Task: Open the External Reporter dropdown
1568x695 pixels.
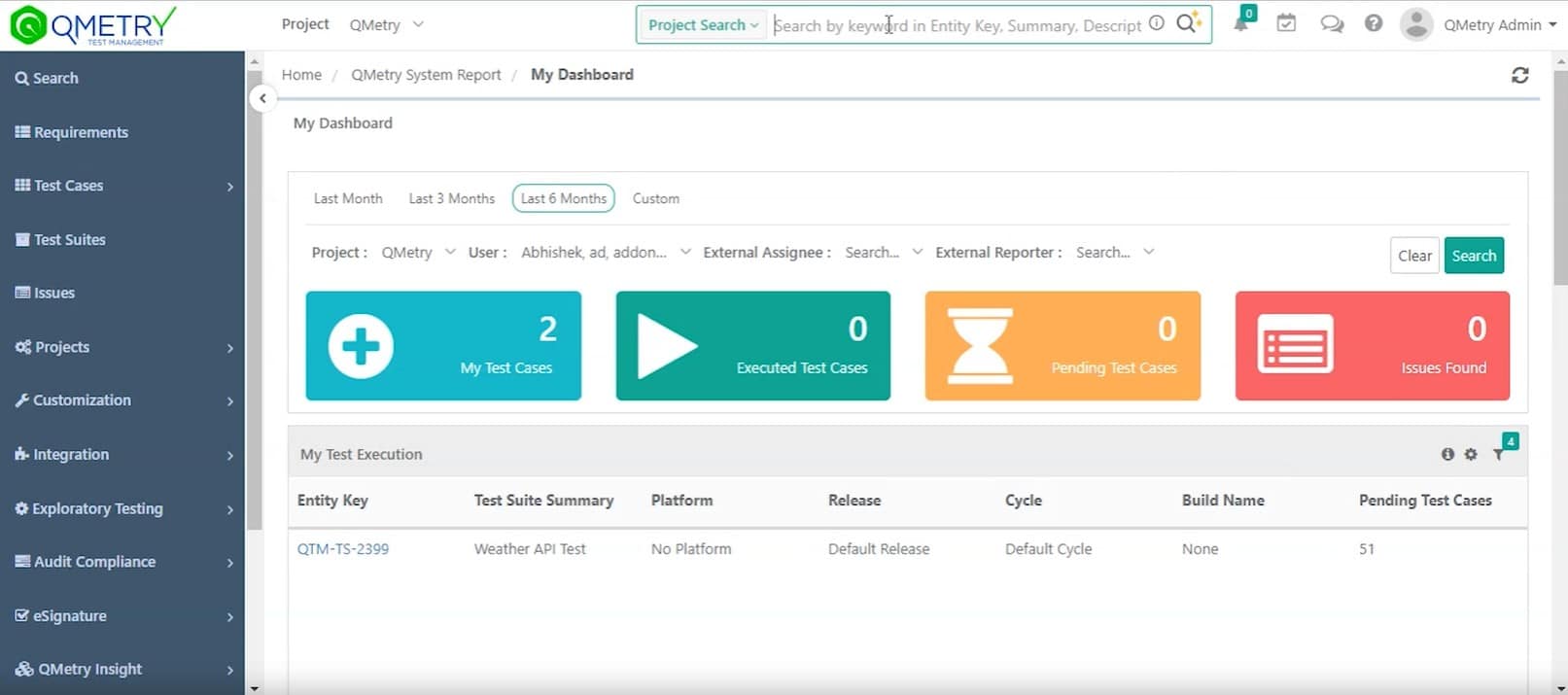Action: pos(1115,252)
